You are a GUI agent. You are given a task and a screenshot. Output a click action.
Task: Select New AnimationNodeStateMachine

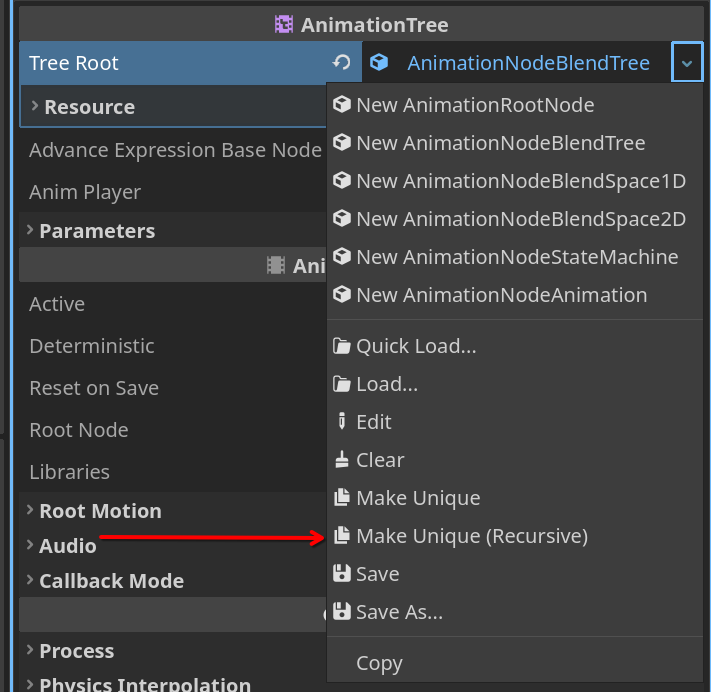[x=515, y=257]
